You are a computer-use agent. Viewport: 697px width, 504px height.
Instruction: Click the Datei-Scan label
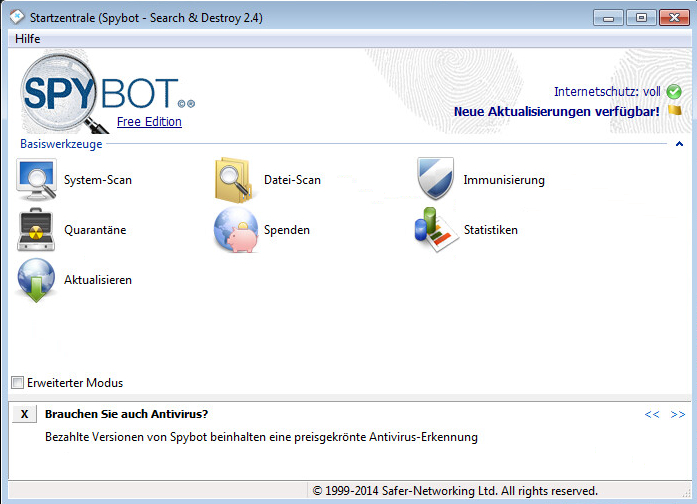(292, 180)
